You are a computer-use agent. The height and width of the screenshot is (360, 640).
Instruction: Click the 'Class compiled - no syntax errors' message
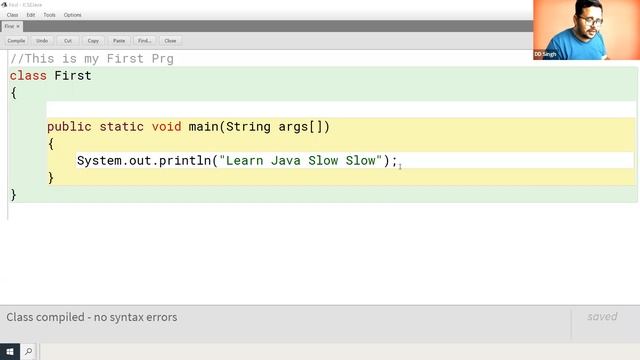pyautogui.click(x=92, y=317)
